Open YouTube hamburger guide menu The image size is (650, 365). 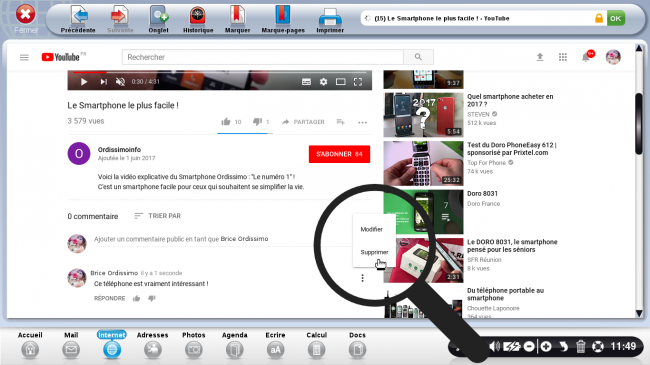coord(24,57)
